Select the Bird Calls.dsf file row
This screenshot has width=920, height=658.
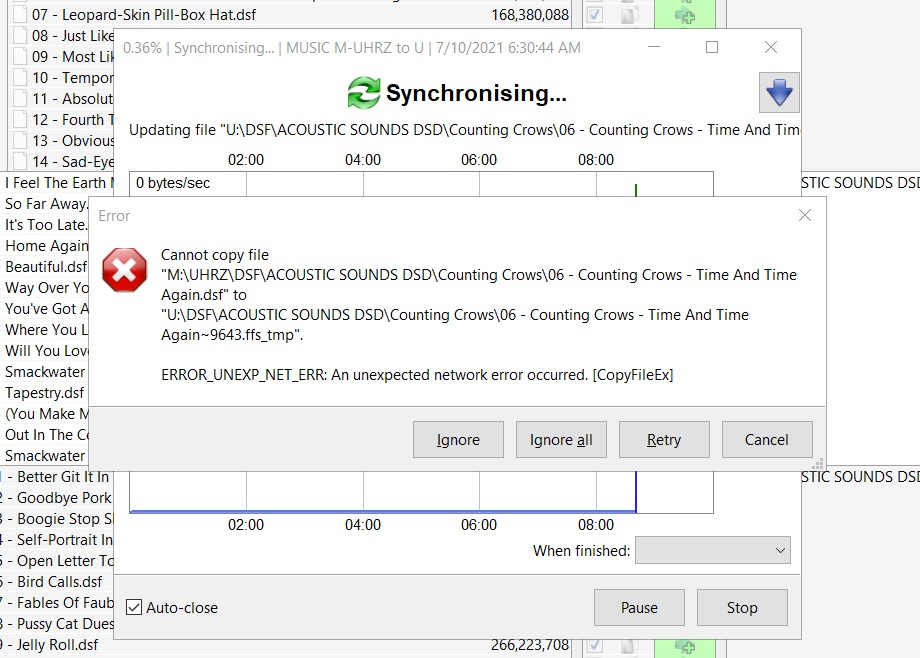pos(58,582)
